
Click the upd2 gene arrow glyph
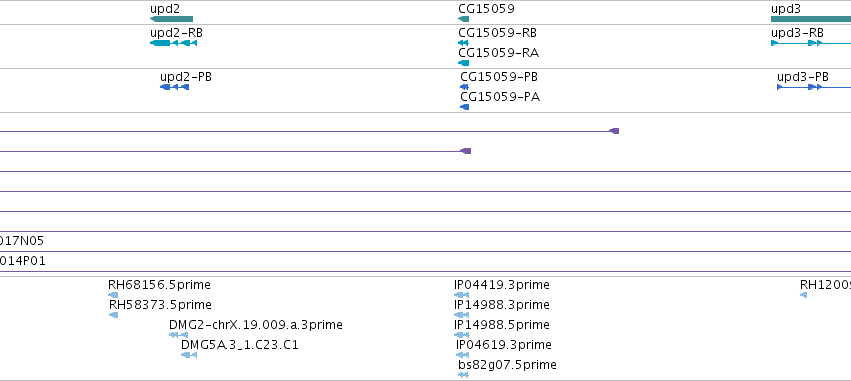coord(172,19)
